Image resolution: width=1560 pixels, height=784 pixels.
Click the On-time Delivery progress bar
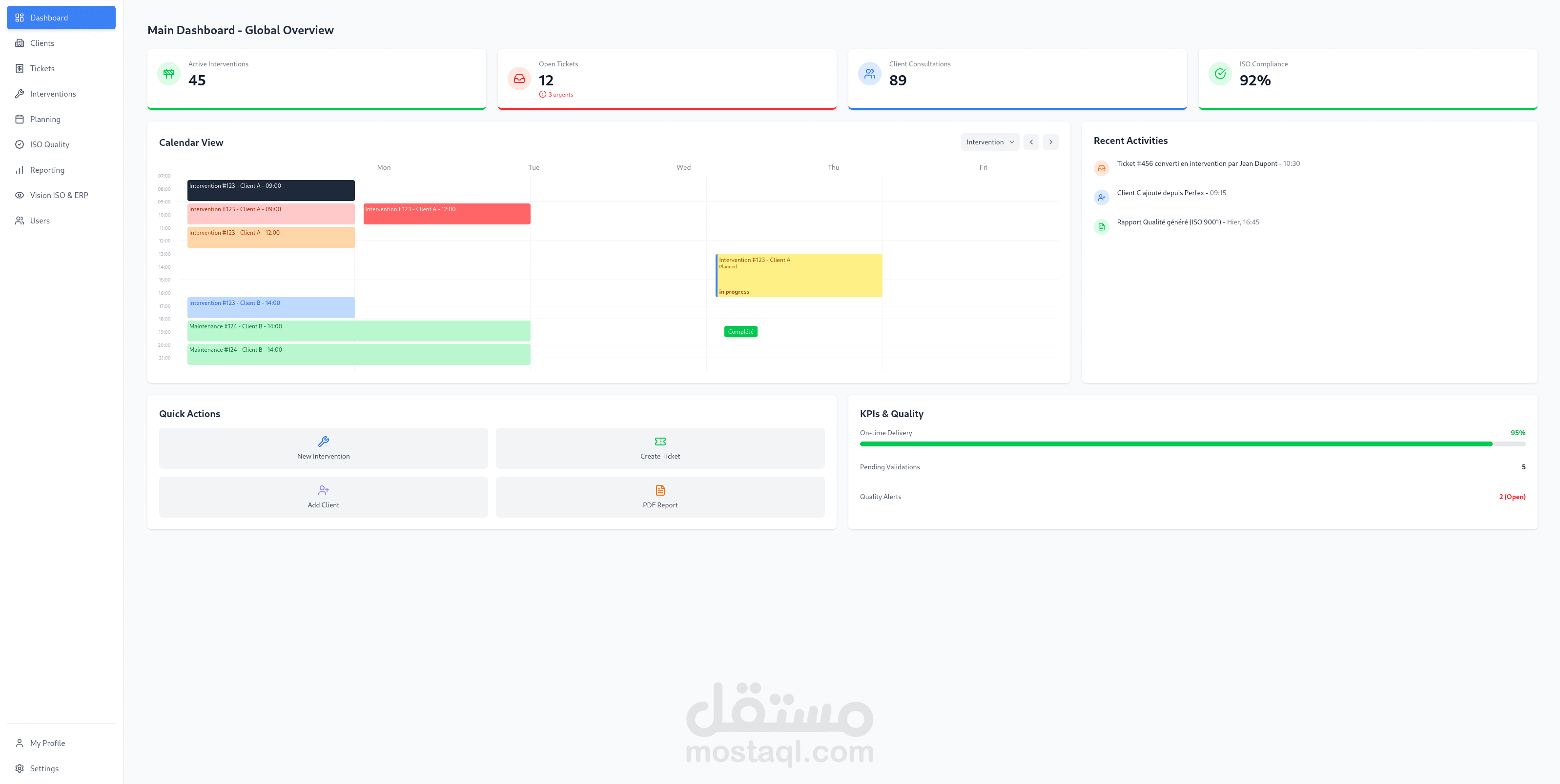coord(1192,444)
